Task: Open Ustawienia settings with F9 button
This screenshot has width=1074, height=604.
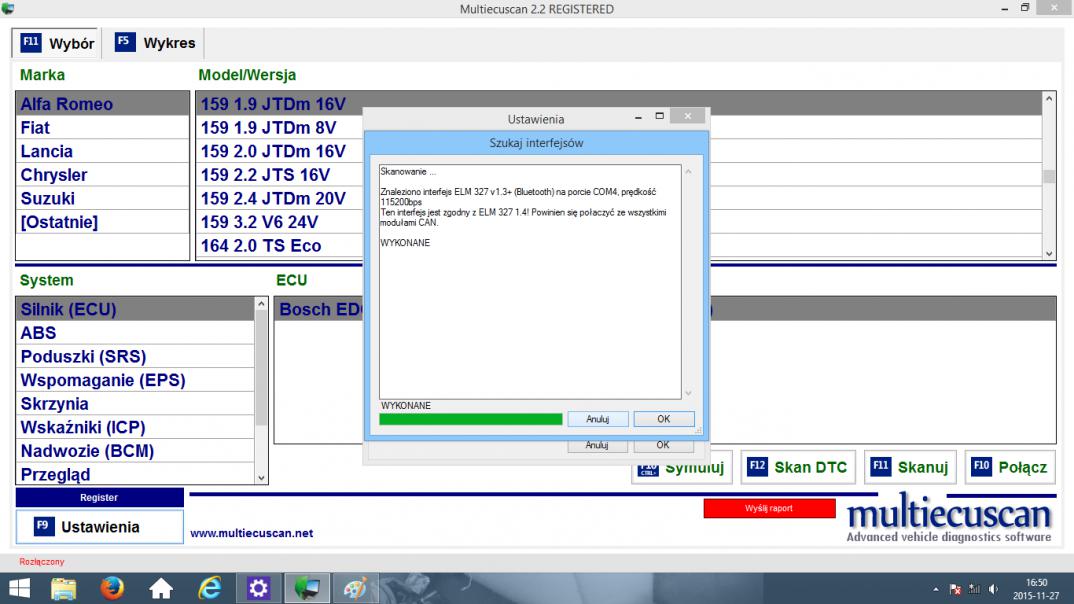Action: (x=99, y=527)
